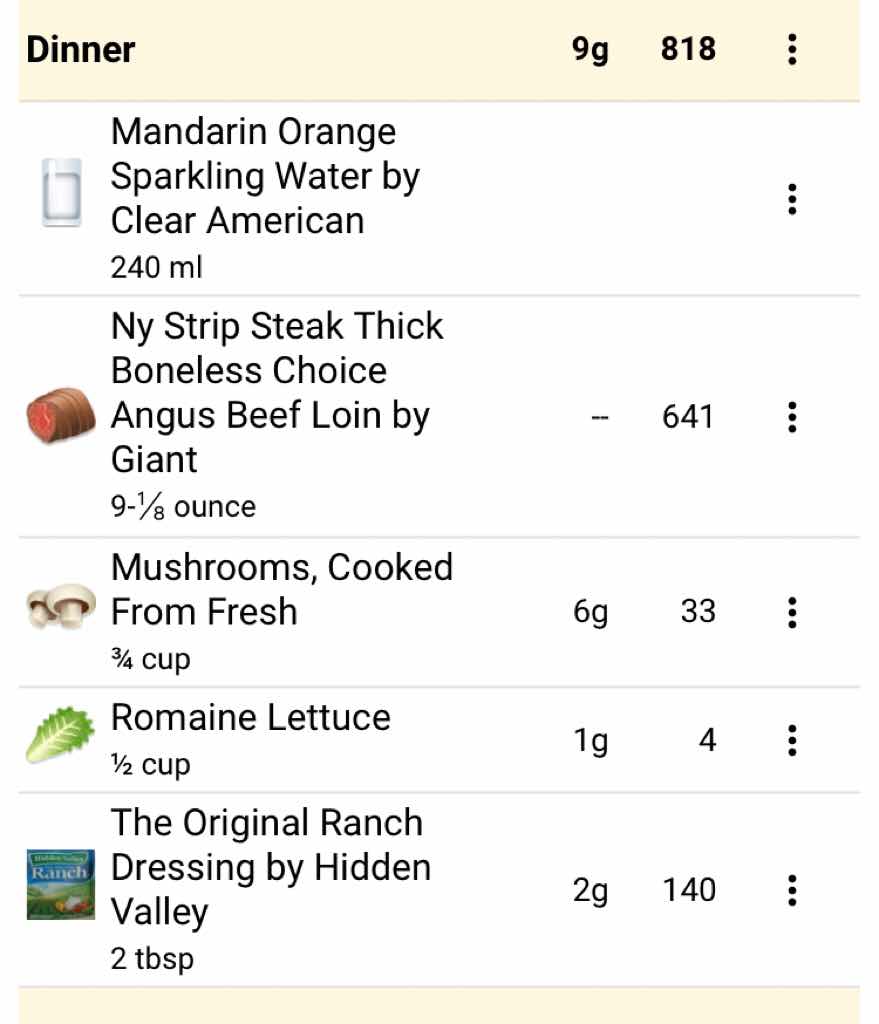The width and height of the screenshot is (879, 1024).
Task: Tap the 9-1/8 ounce serving size
Action: tap(183, 507)
